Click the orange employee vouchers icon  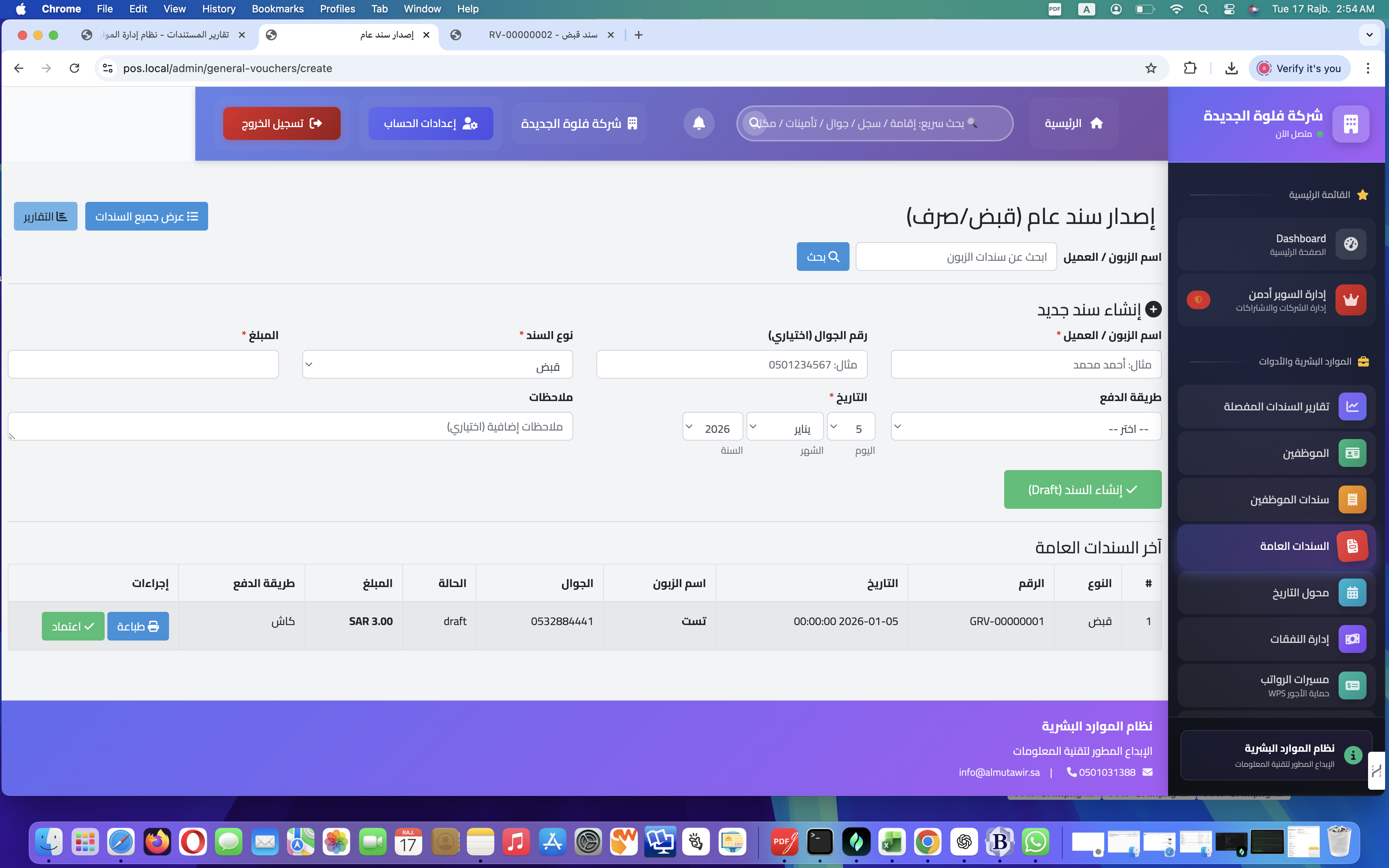1352,499
